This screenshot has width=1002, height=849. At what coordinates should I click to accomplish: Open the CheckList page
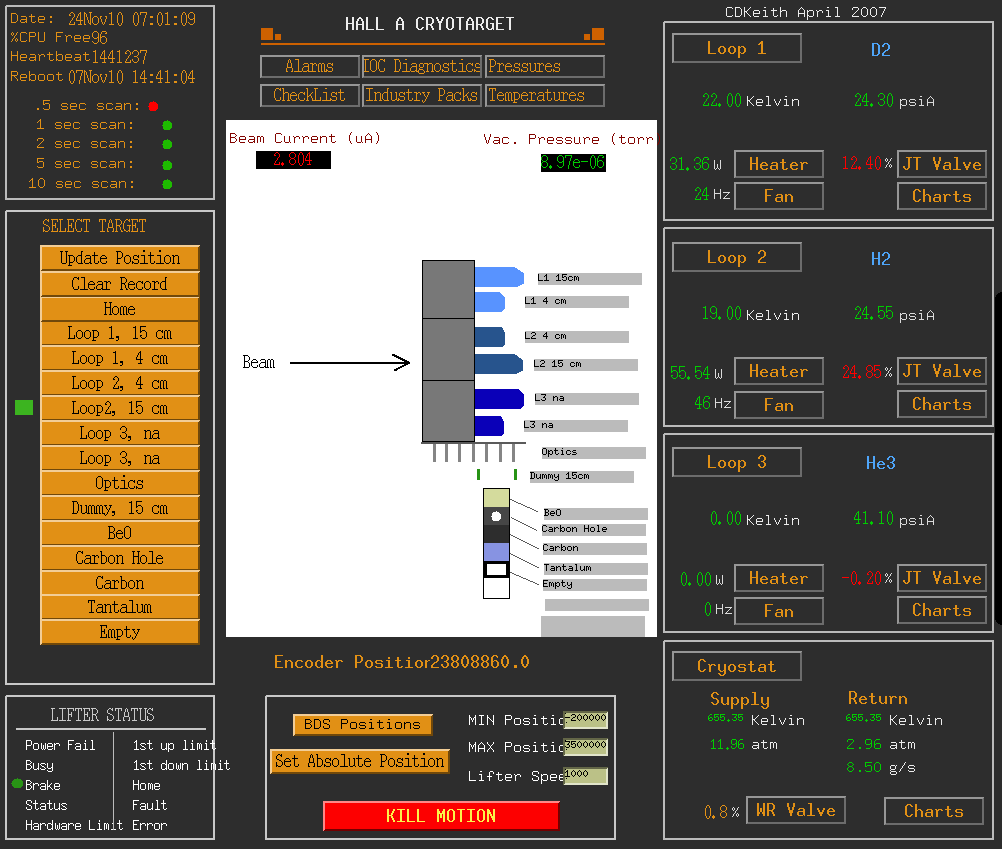click(309, 95)
